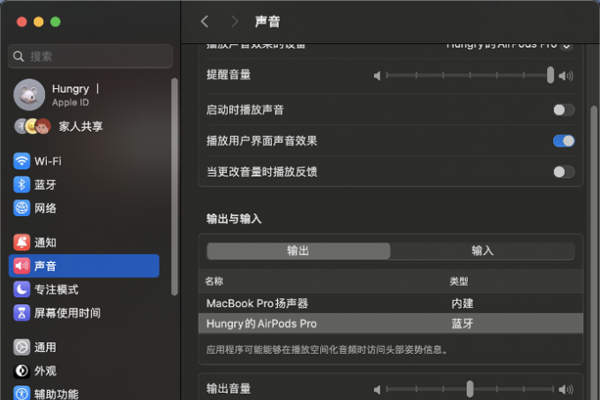The image size is (600, 400).
Task: Click 蓝牙 type cell in device table
Action: click(462, 323)
